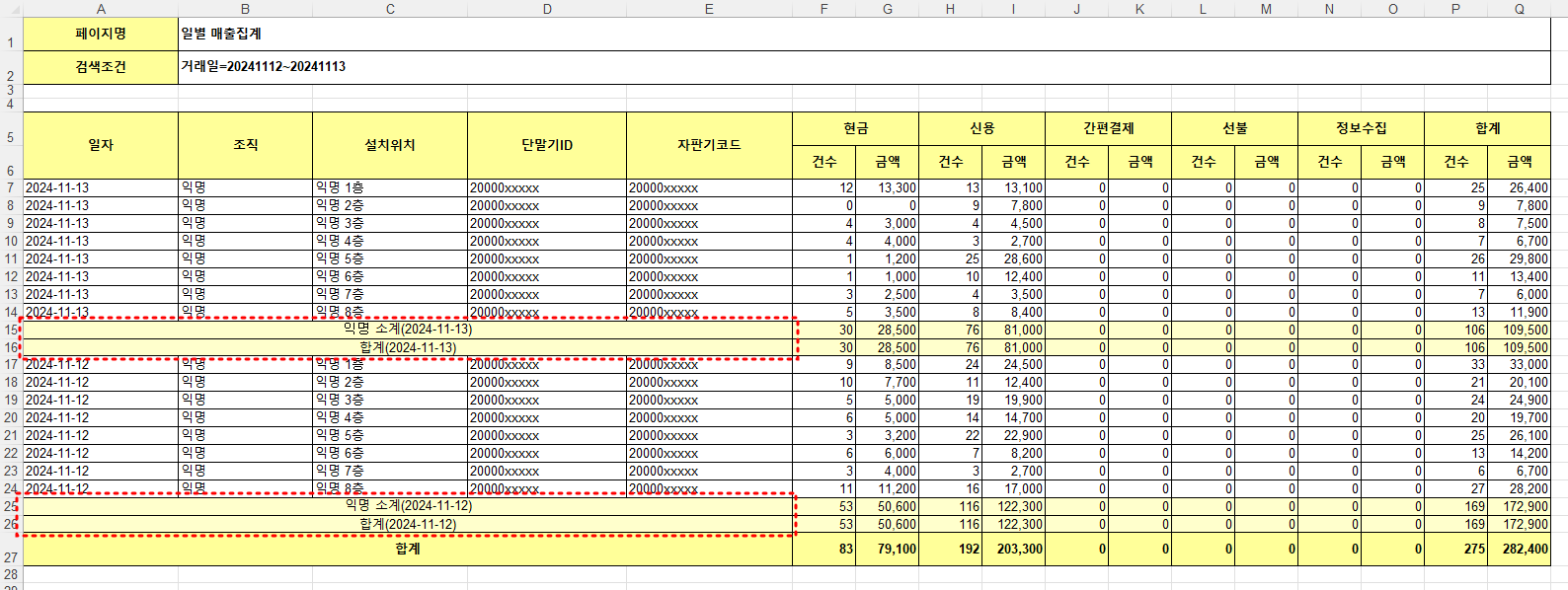Select the grand total count 275 cell

pos(1456,549)
